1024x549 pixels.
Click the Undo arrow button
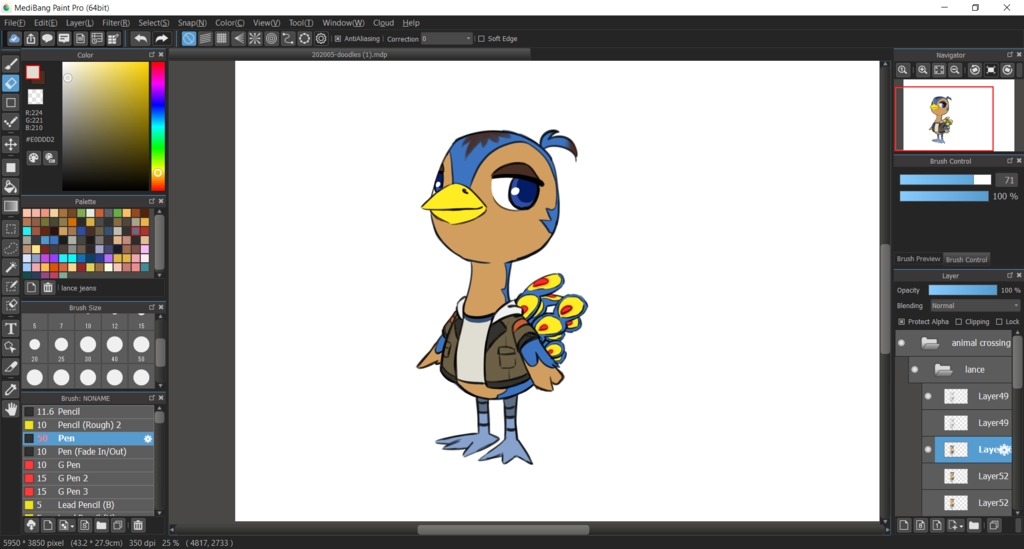(x=140, y=39)
